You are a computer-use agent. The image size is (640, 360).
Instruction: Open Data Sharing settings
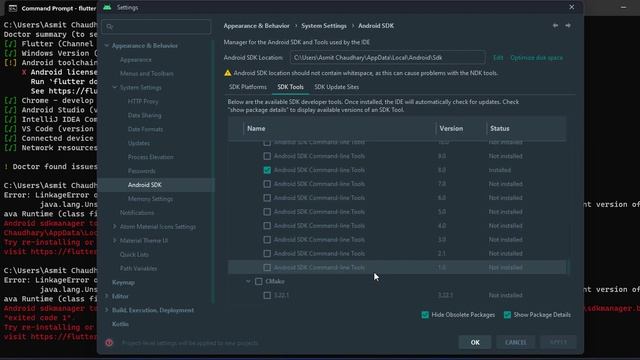click(144, 115)
